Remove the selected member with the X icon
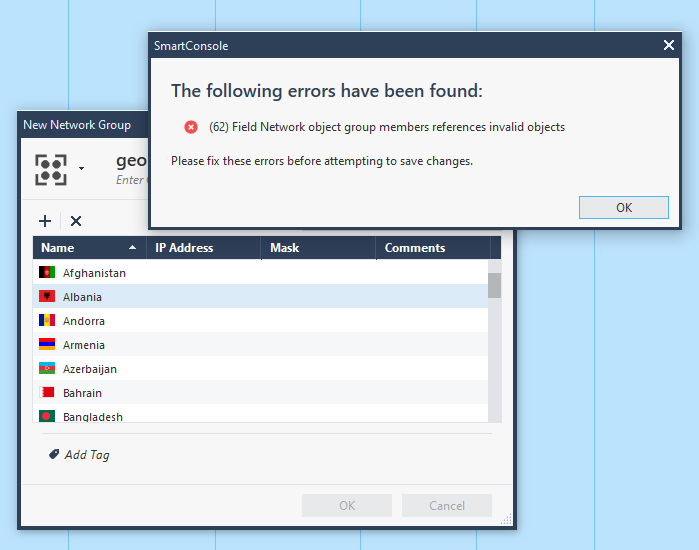699x550 pixels. pyautogui.click(x=76, y=221)
